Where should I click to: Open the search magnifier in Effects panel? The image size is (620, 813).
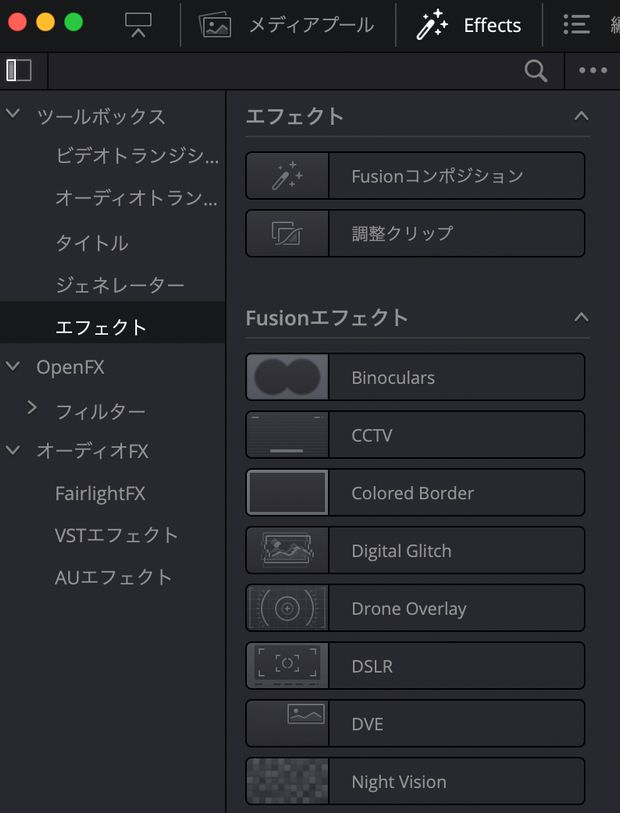(x=536, y=71)
